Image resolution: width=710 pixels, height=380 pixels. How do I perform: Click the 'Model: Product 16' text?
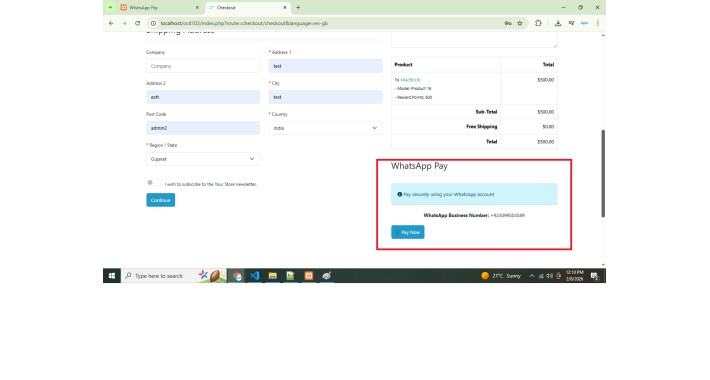413,89
